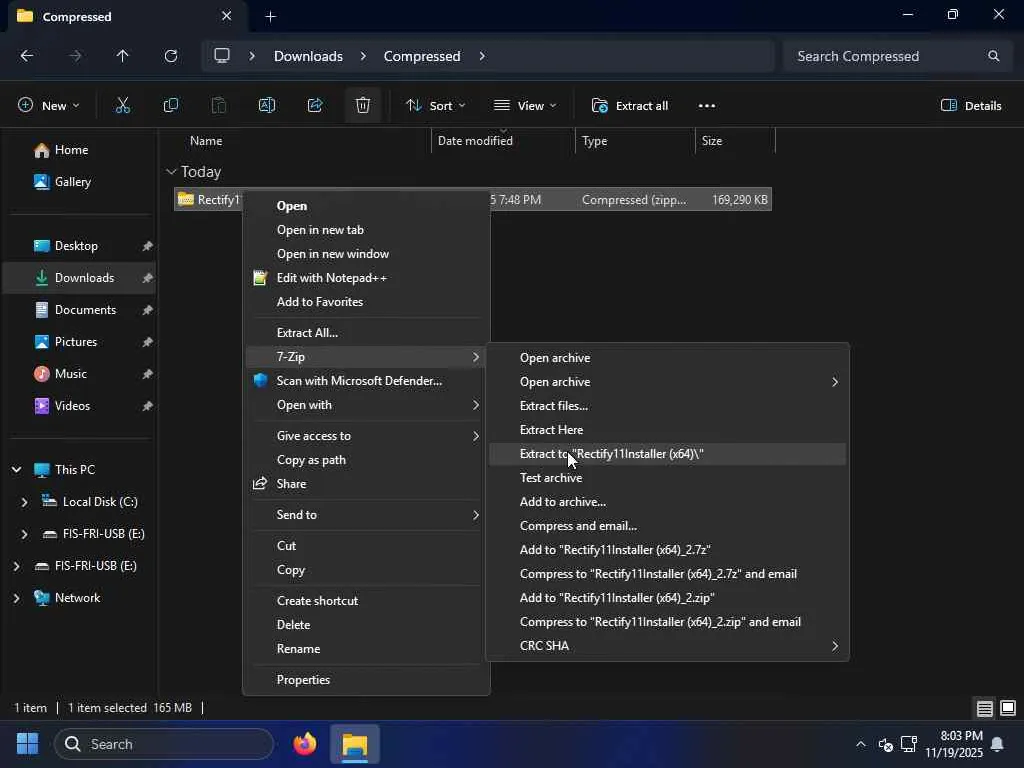Select Properties in the context menu
The height and width of the screenshot is (768, 1024).
303,680
